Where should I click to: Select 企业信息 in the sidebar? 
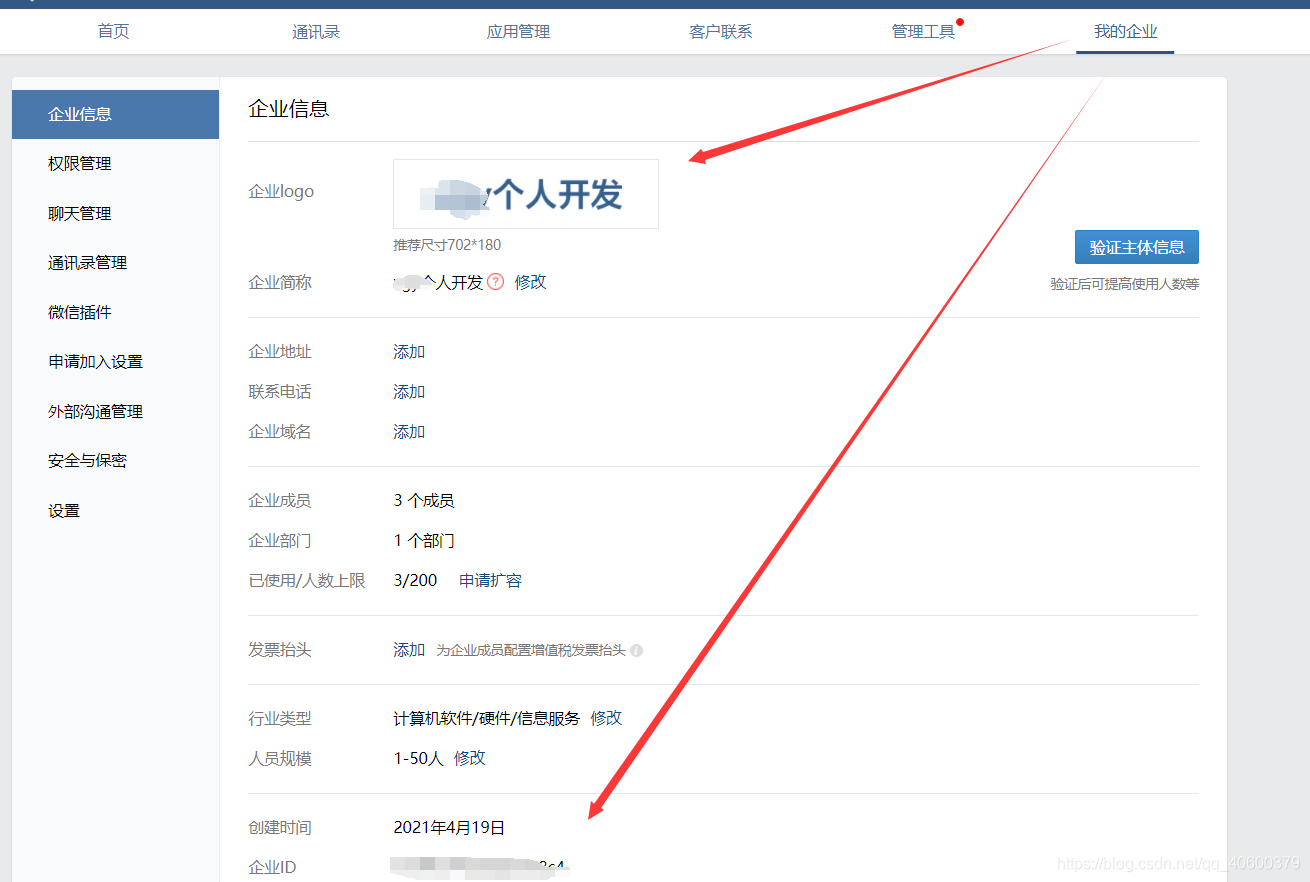coord(115,114)
